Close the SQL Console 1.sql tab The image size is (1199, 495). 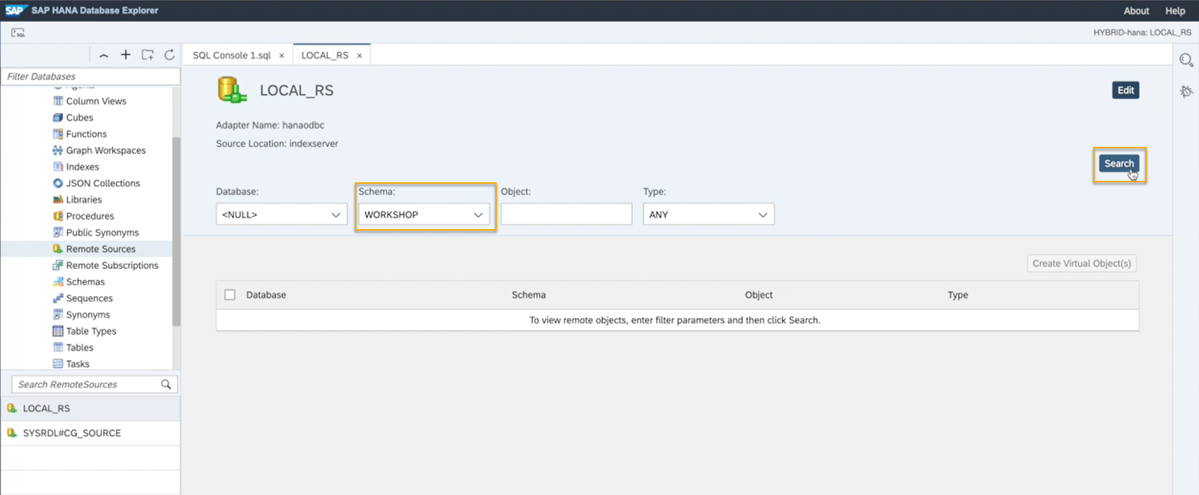[281, 56]
